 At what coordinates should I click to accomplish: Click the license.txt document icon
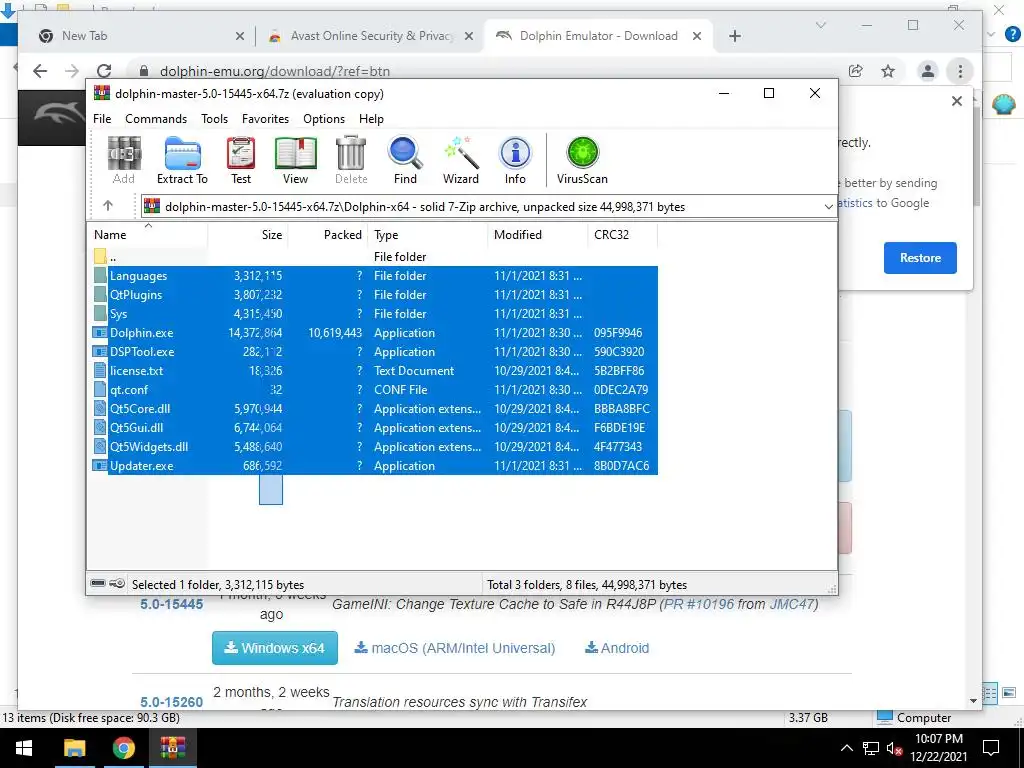coord(100,370)
